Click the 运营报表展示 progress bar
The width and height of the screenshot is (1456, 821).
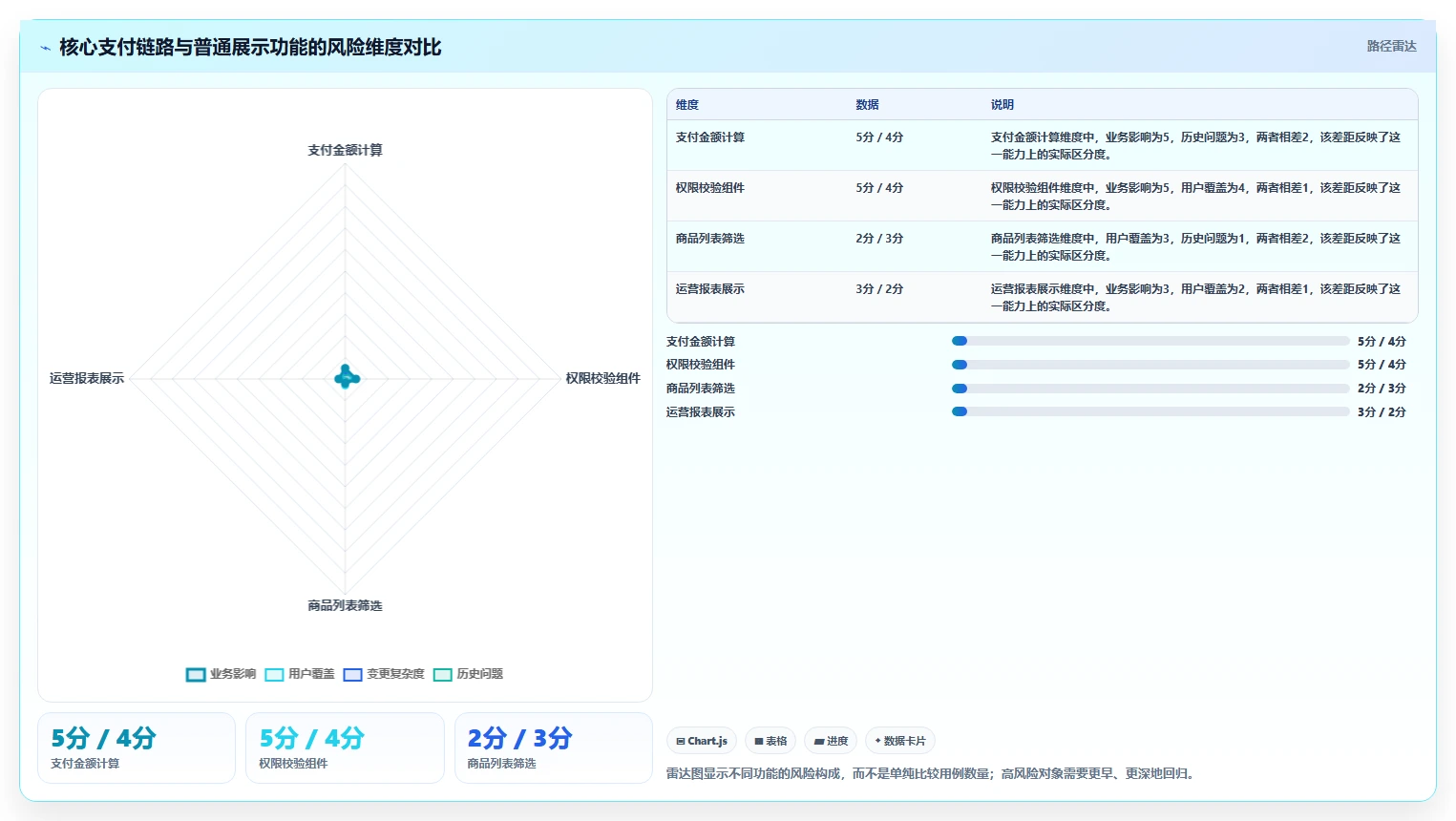pos(1150,411)
